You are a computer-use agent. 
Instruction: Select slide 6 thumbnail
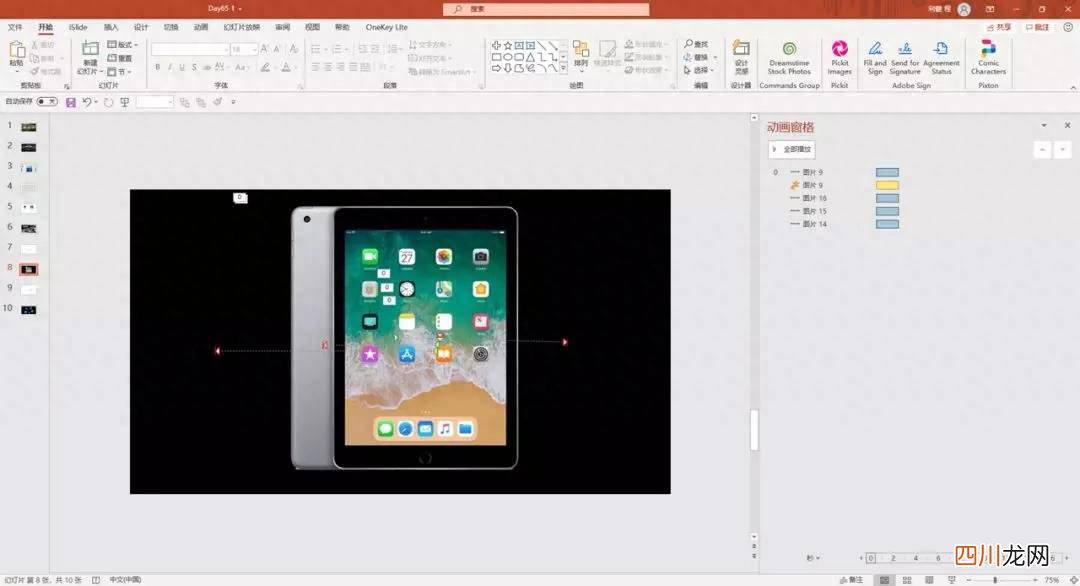[28, 229]
